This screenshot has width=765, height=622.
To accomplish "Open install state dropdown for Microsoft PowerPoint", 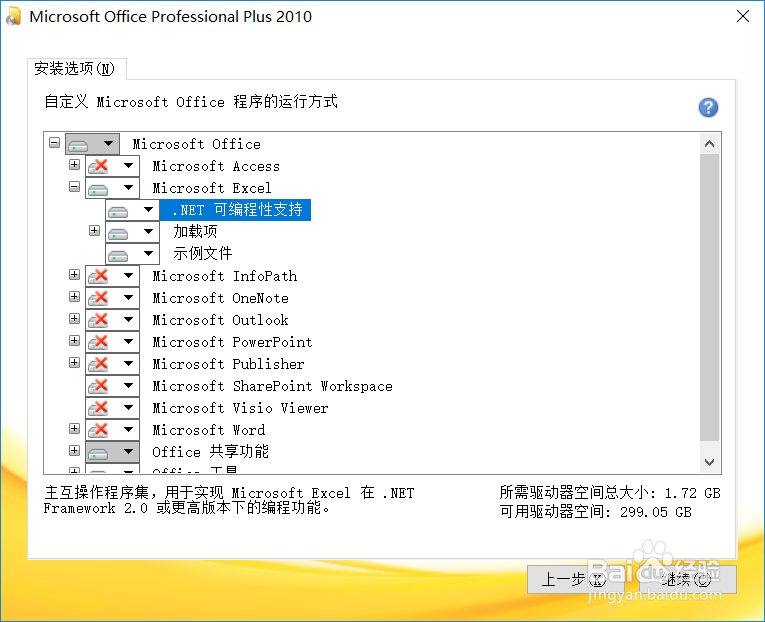I will point(112,341).
